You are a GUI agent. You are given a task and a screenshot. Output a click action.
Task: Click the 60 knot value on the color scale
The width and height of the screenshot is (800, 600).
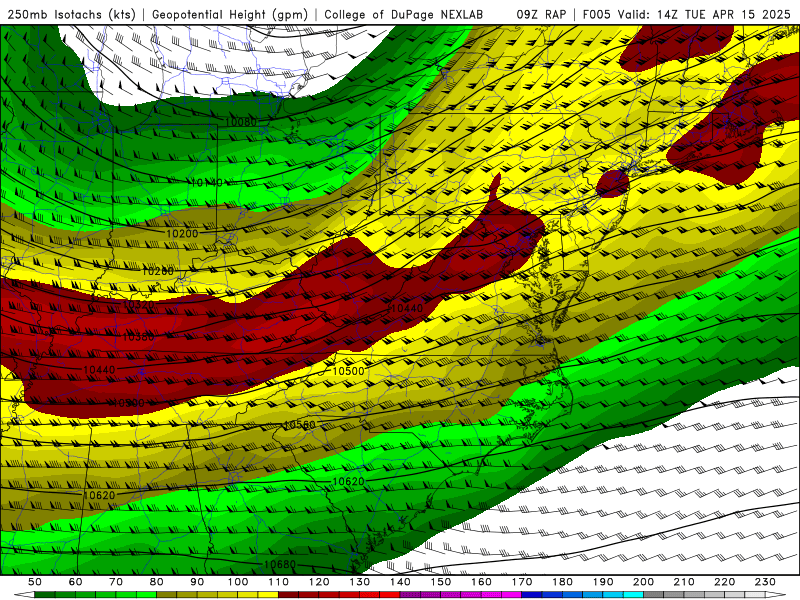pos(75,582)
